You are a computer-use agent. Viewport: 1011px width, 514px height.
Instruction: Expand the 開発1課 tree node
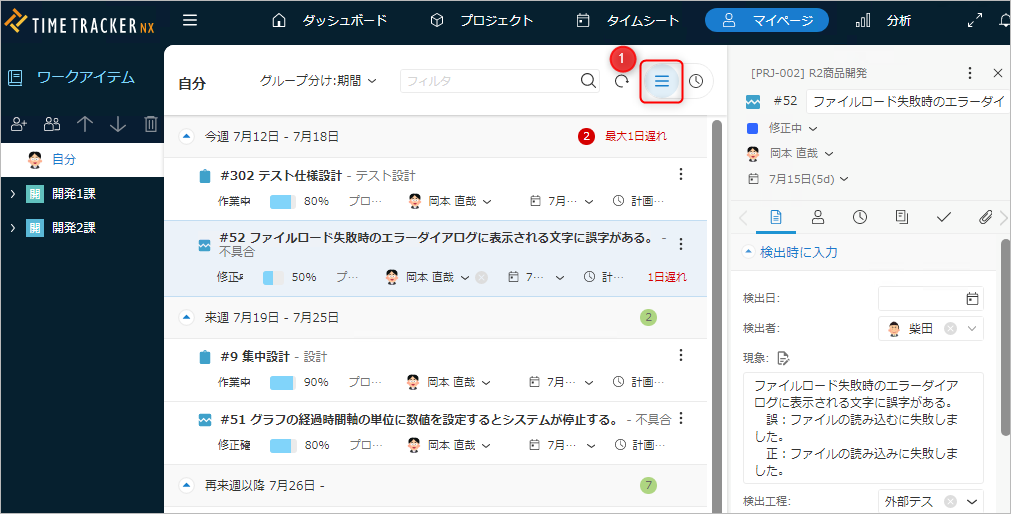(12, 194)
